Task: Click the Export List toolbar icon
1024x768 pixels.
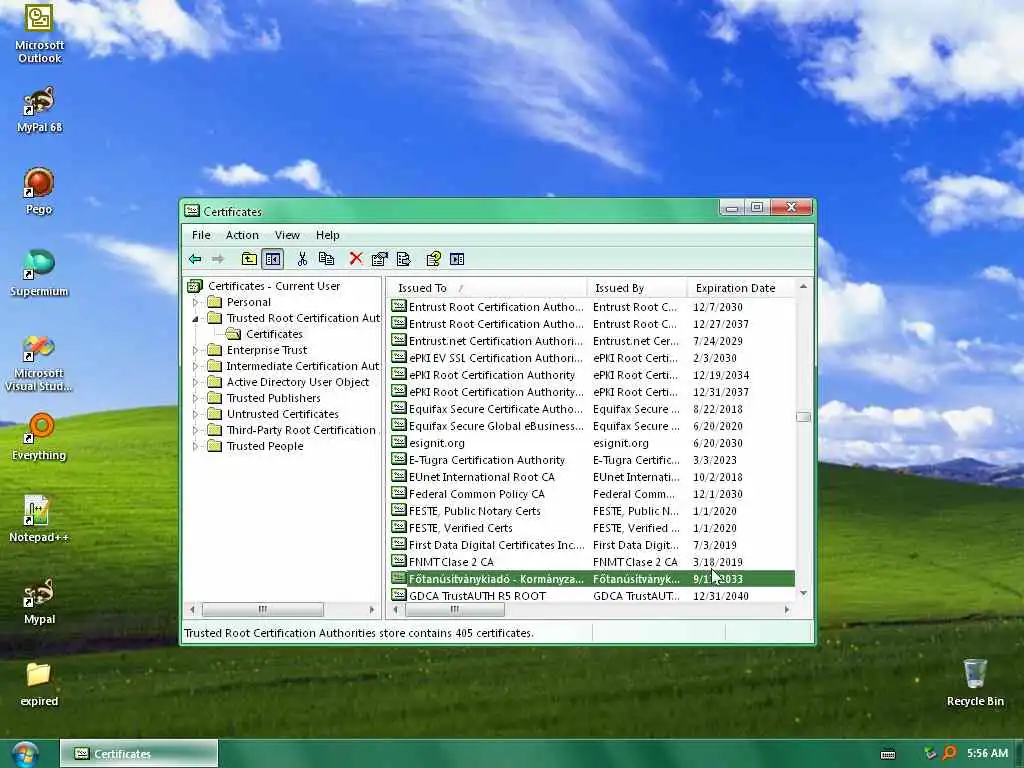Action: click(x=404, y=259)
